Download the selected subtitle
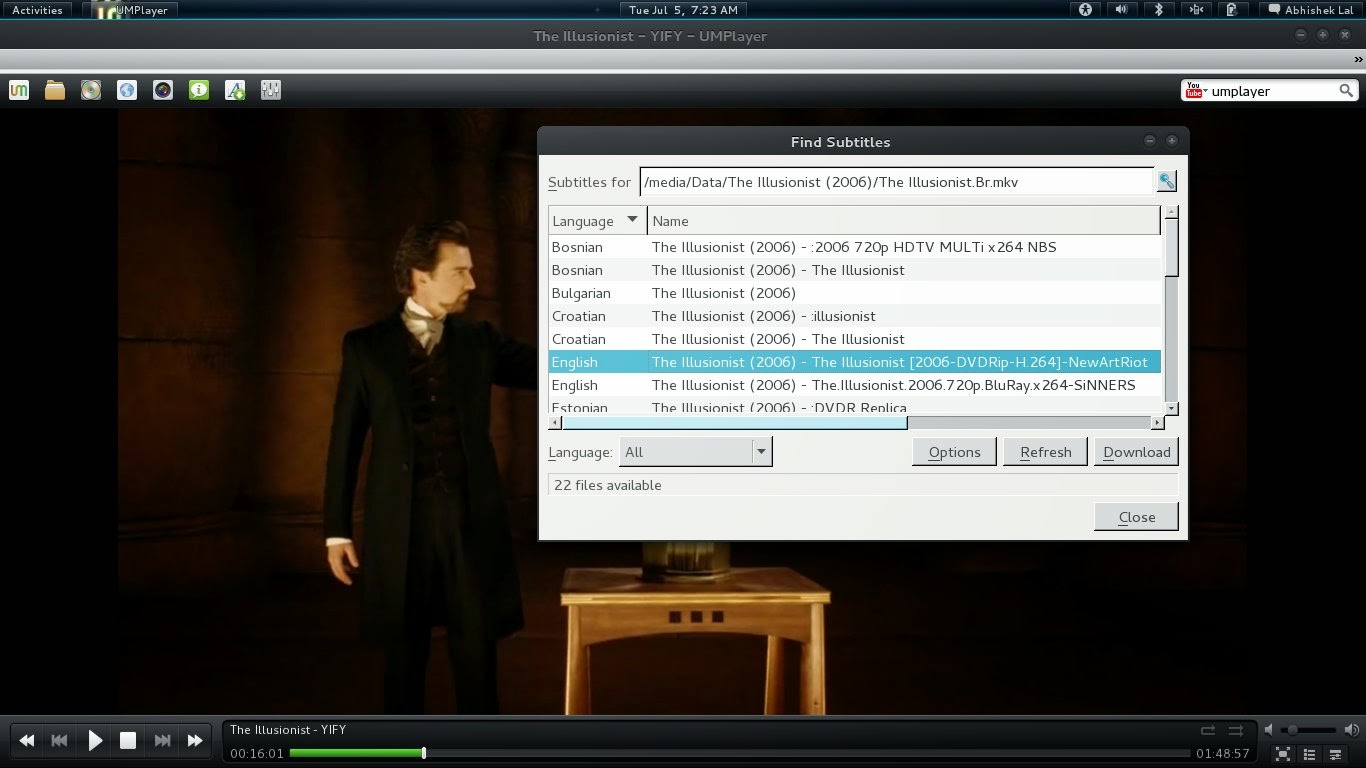The height and width of the screenshot is (768, 1366). [x=1136, y=452]
